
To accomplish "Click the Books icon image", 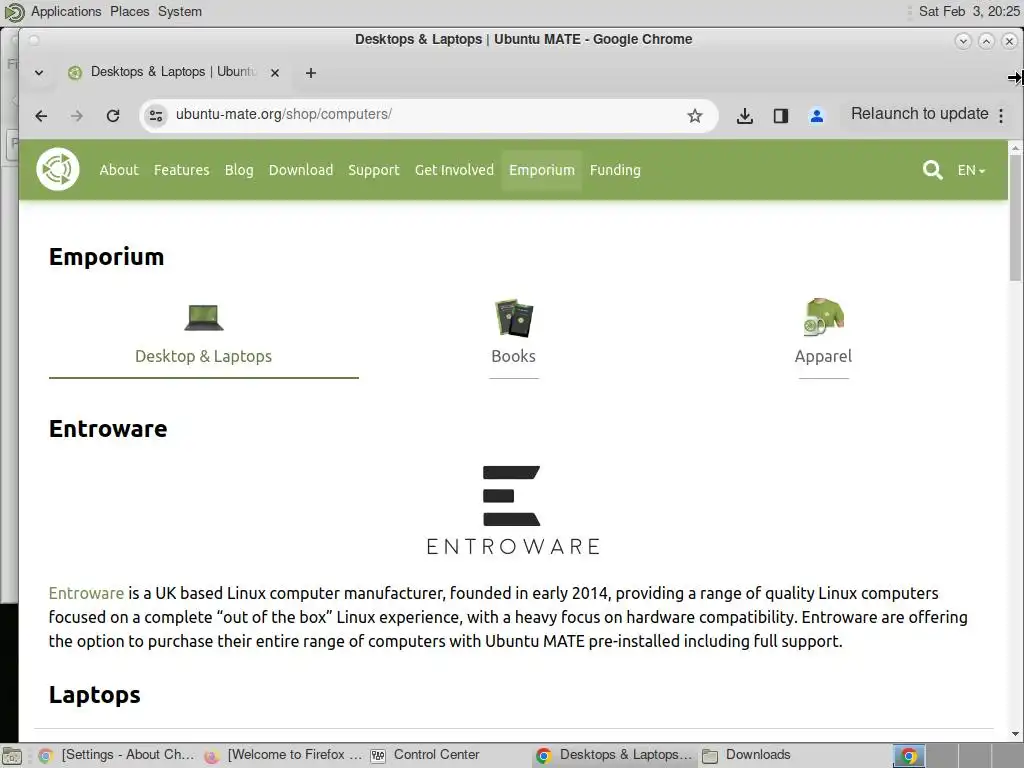I will coord(514,318).
